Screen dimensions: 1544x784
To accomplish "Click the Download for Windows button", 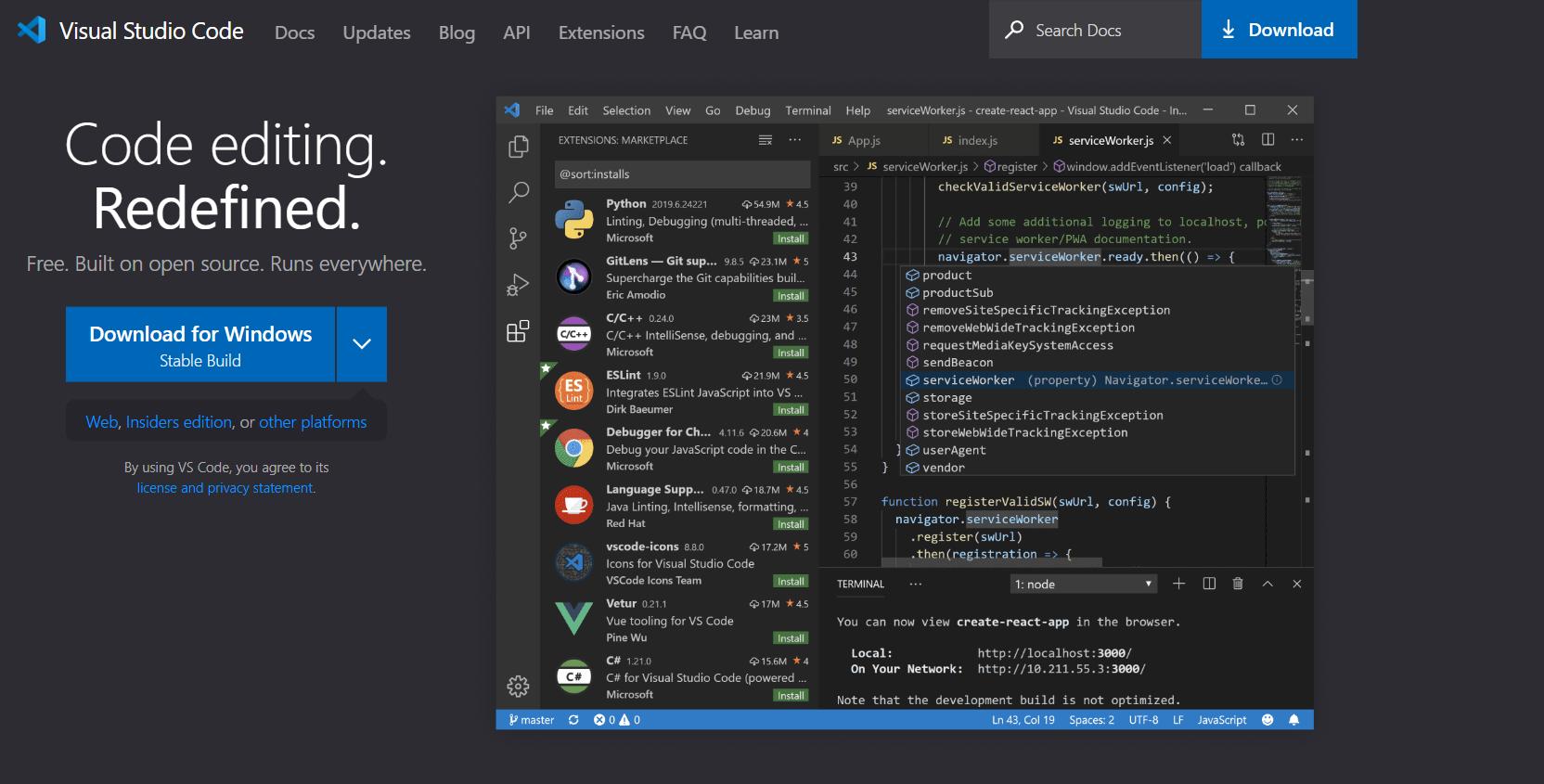I will (x=200, y=344).
